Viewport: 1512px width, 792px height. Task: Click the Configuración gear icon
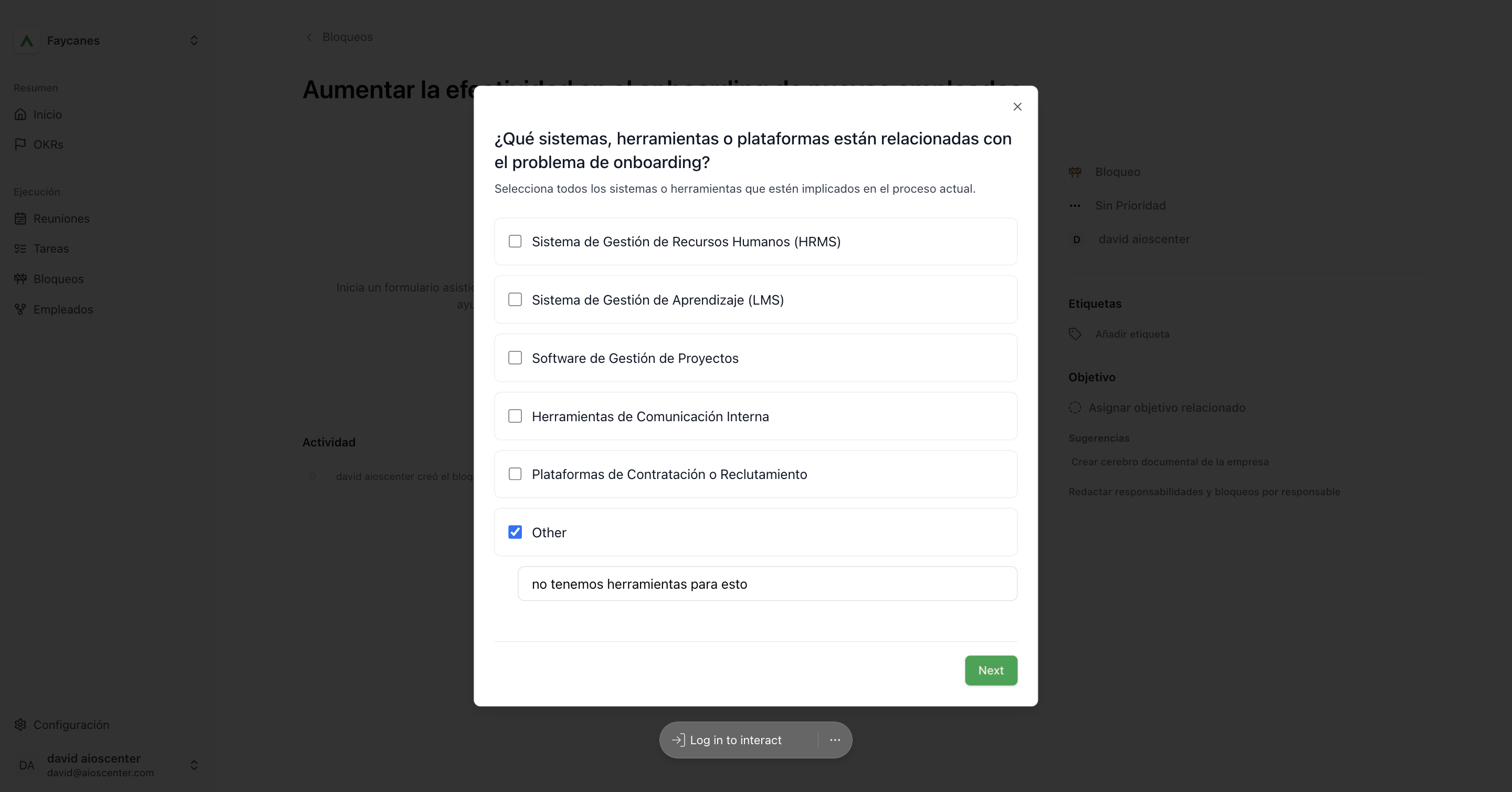pos(20,724)
